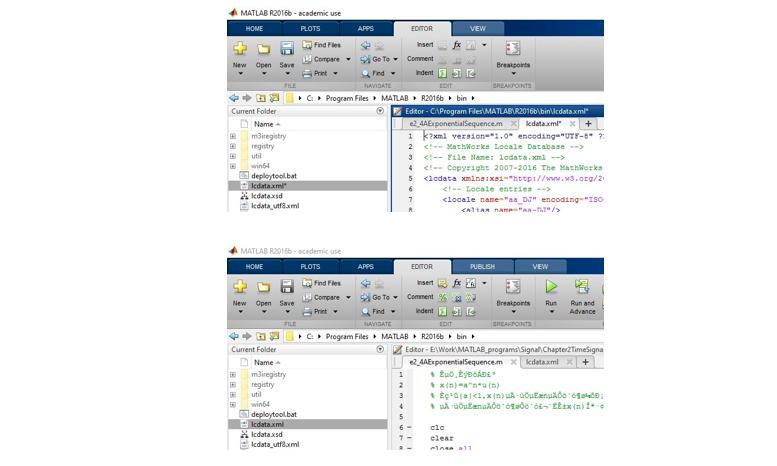Click the back arrow in bottom window address bar
Viewport: 777px width, 466px height.
(234, 336)
